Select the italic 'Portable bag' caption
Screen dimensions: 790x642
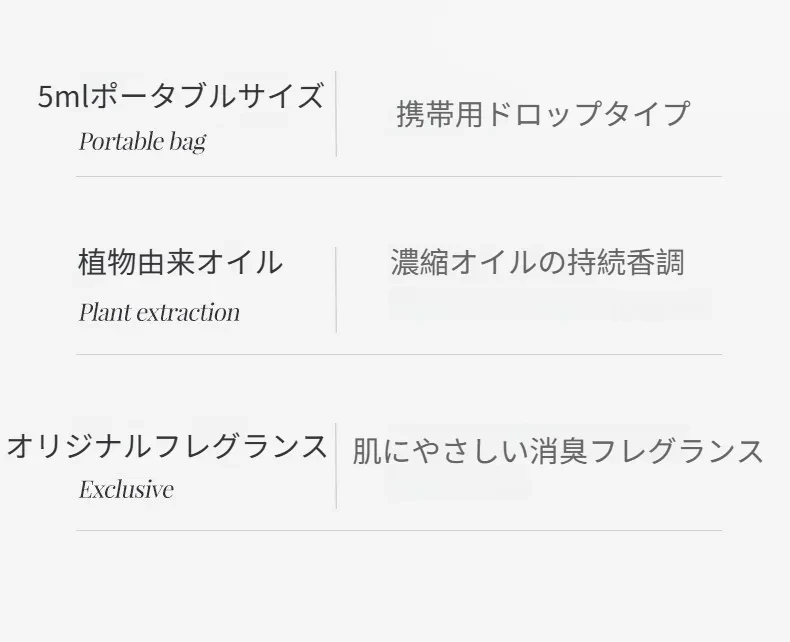pyautogui.click(x=143, y=141)
